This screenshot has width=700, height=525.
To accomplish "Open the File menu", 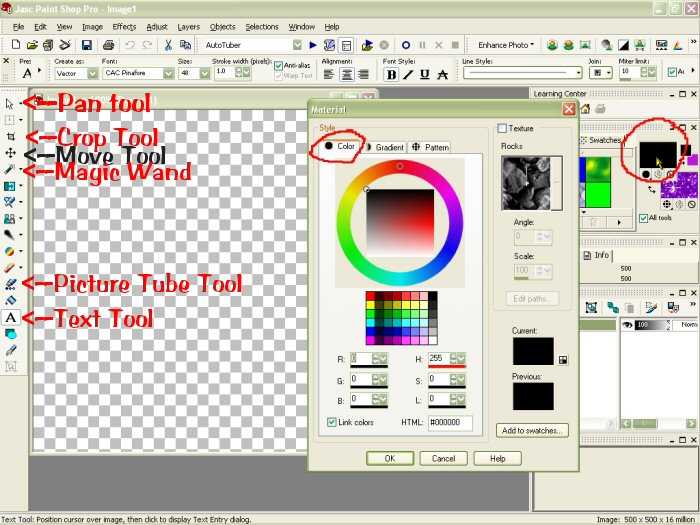I will 18,27.
